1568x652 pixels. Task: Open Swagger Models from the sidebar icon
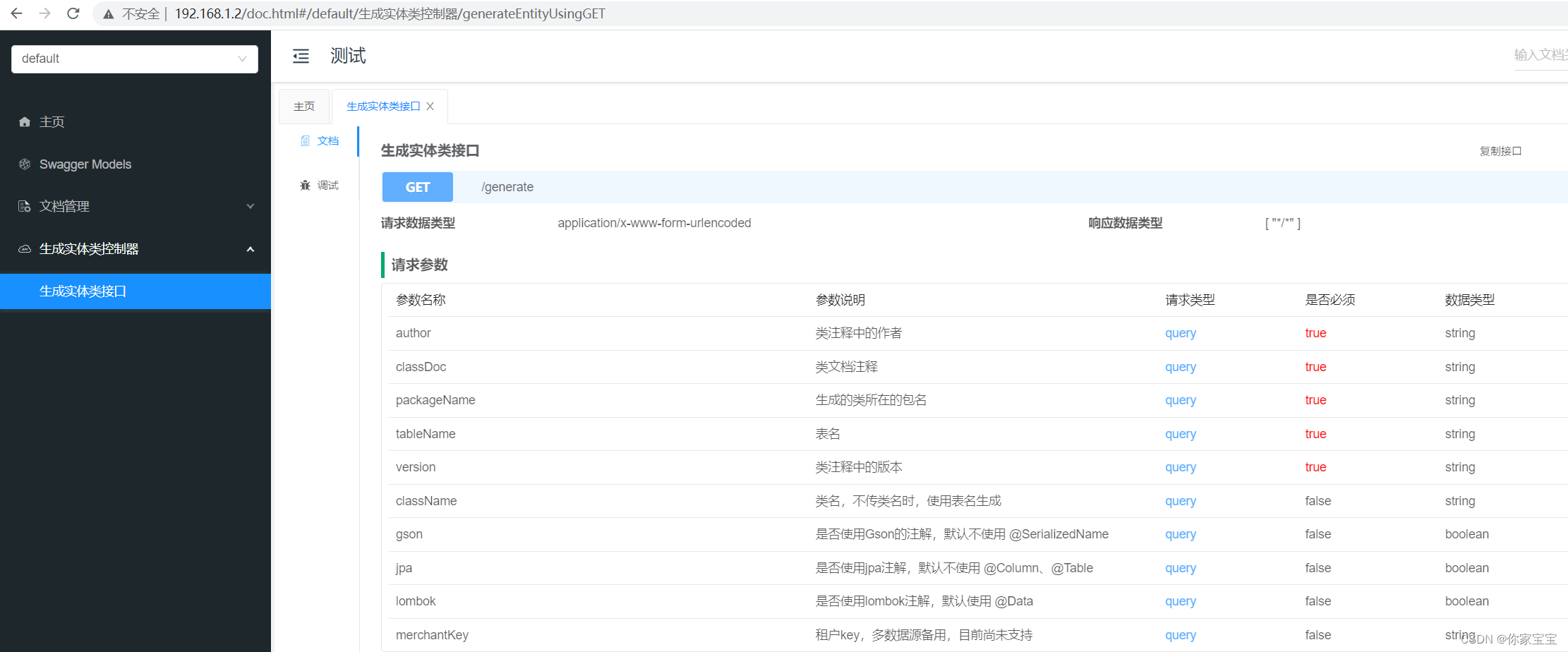25,164
